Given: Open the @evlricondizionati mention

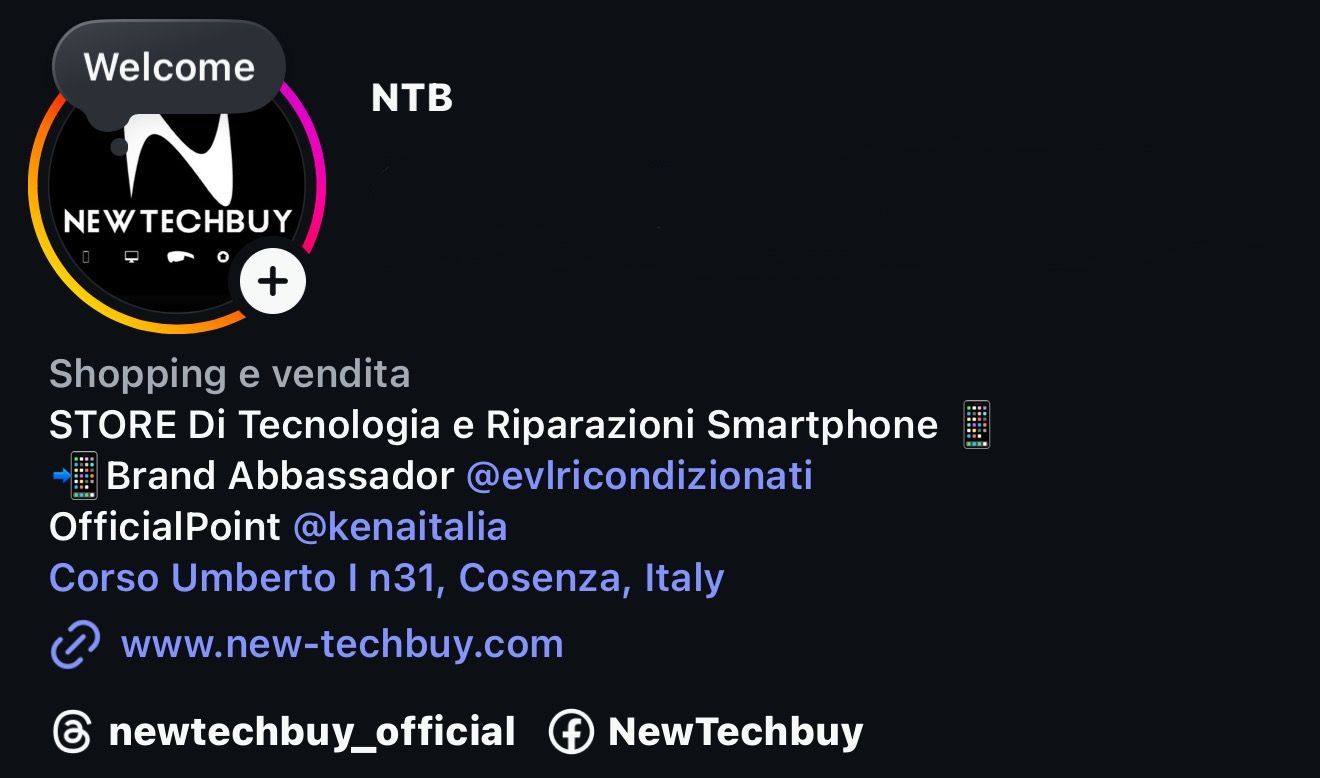Looking at the screenshot, I should point(639,476).
